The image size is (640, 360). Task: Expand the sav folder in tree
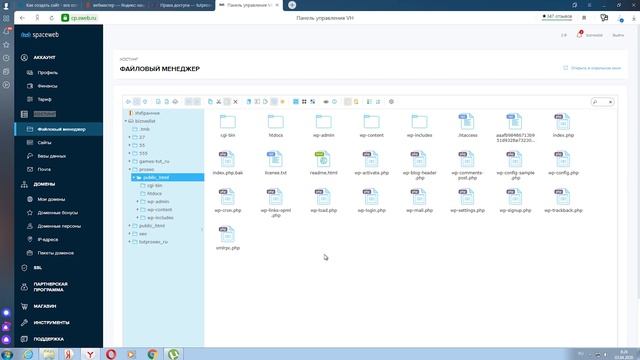click(130, 234)
